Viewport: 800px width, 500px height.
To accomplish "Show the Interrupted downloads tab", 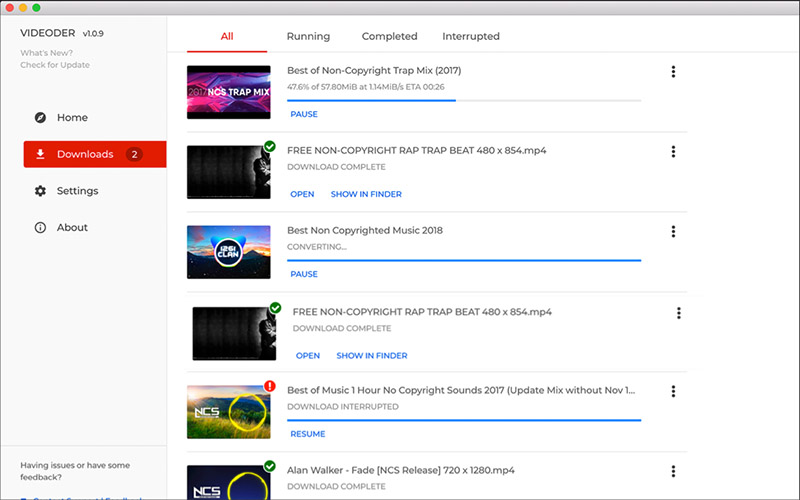I will (x=471, y=36).
